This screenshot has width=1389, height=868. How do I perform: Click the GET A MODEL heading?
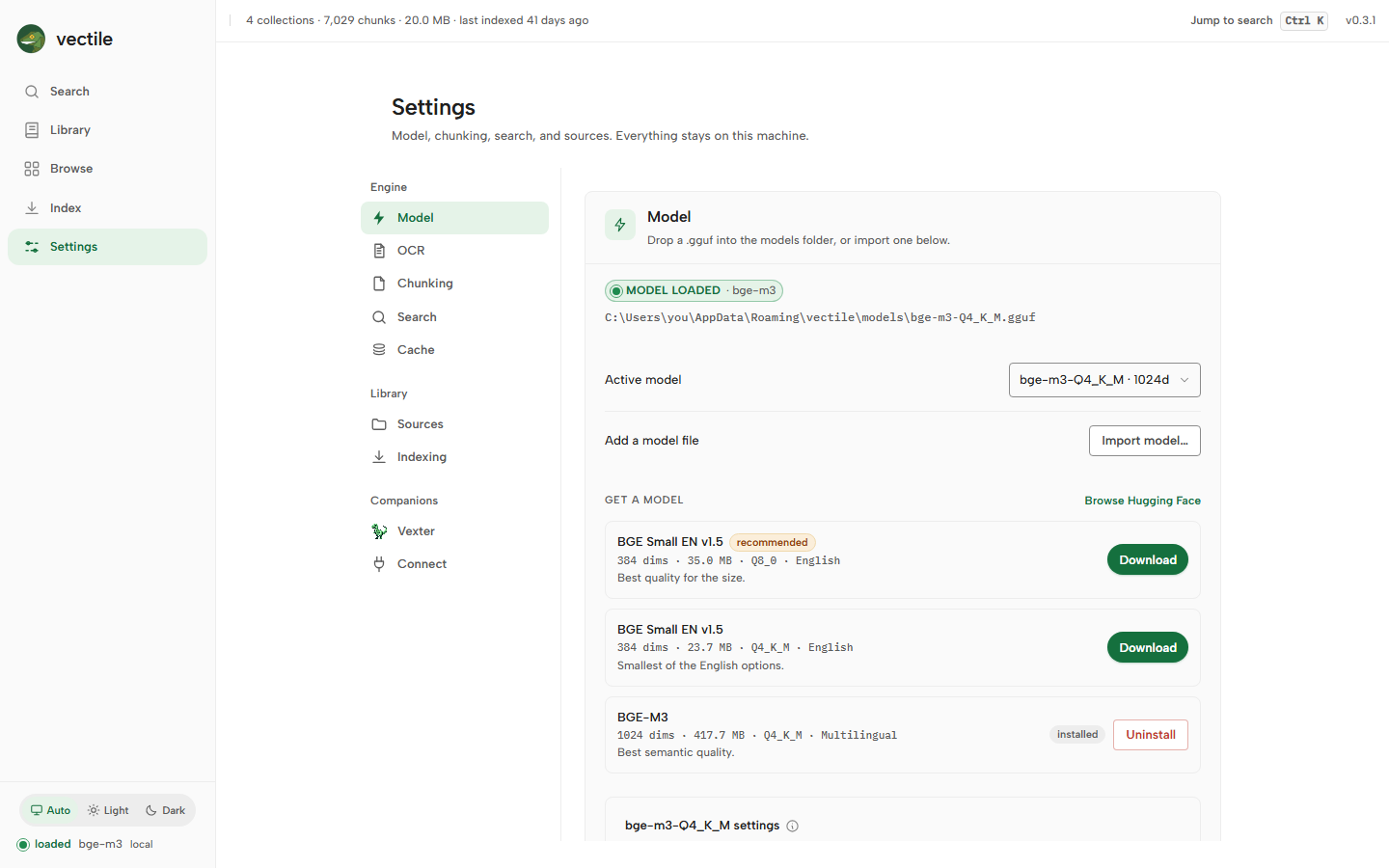point(643,501)
